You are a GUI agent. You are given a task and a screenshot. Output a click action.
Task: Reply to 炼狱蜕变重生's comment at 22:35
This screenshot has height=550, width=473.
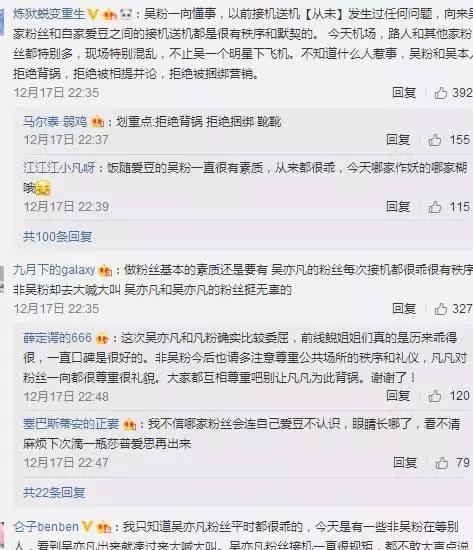(404, 93)
